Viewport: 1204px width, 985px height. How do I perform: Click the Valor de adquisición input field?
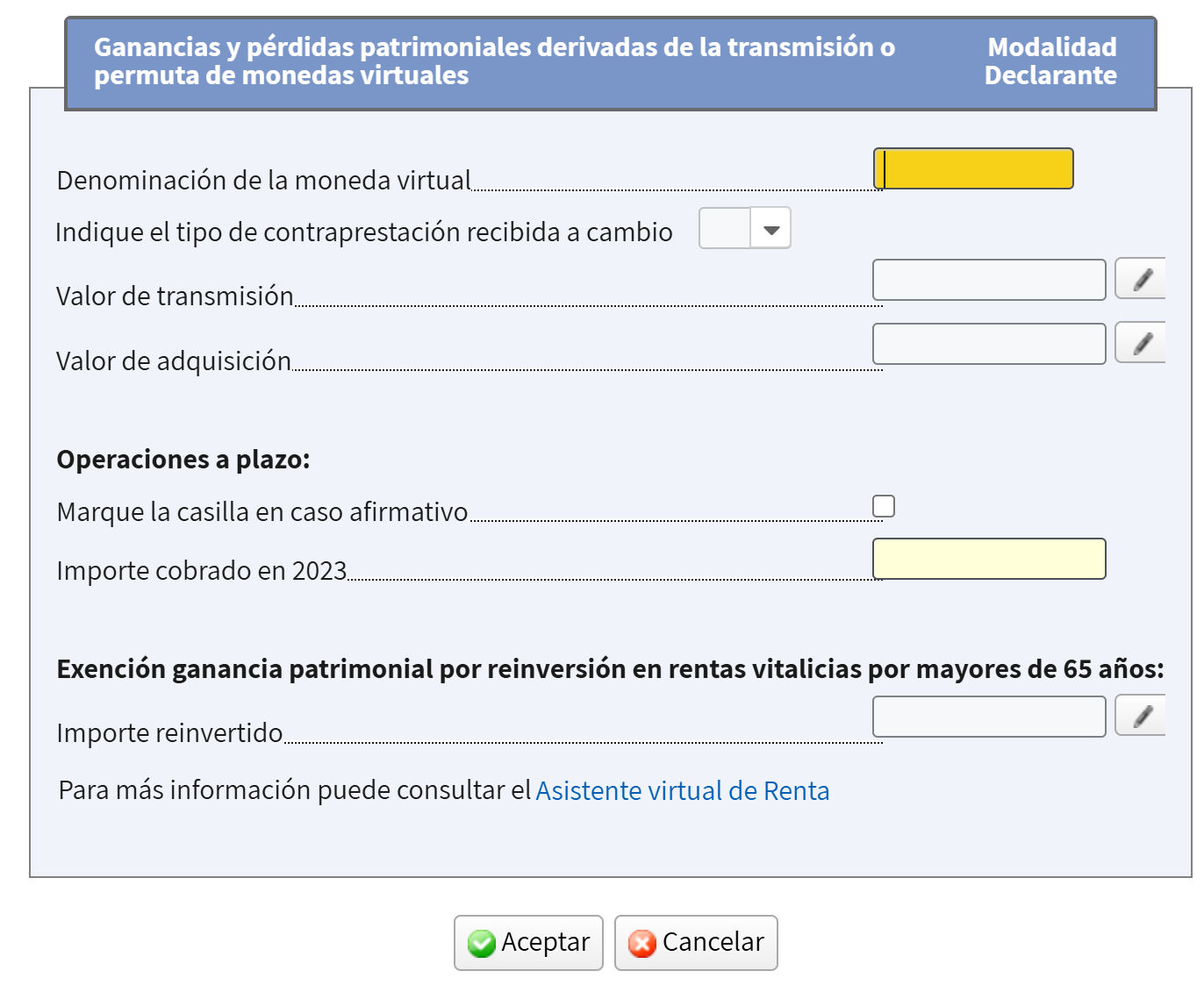[989, 344]
